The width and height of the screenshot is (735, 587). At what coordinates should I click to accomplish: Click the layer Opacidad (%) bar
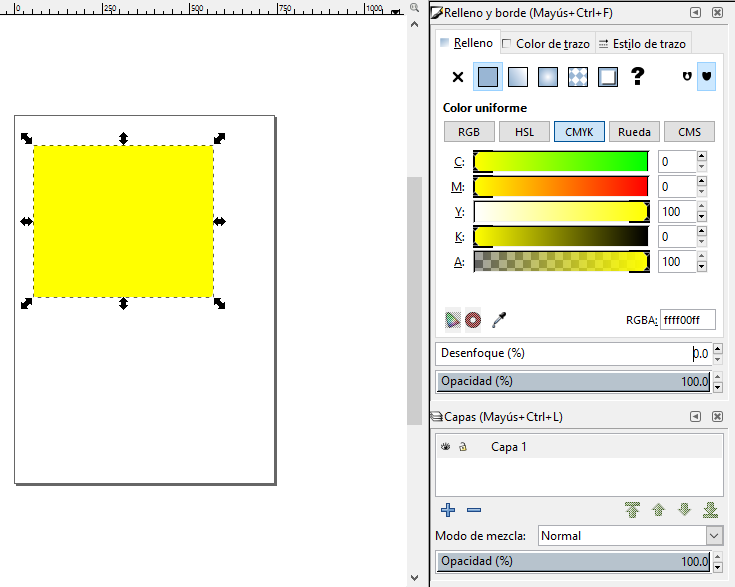coord(573,561)
